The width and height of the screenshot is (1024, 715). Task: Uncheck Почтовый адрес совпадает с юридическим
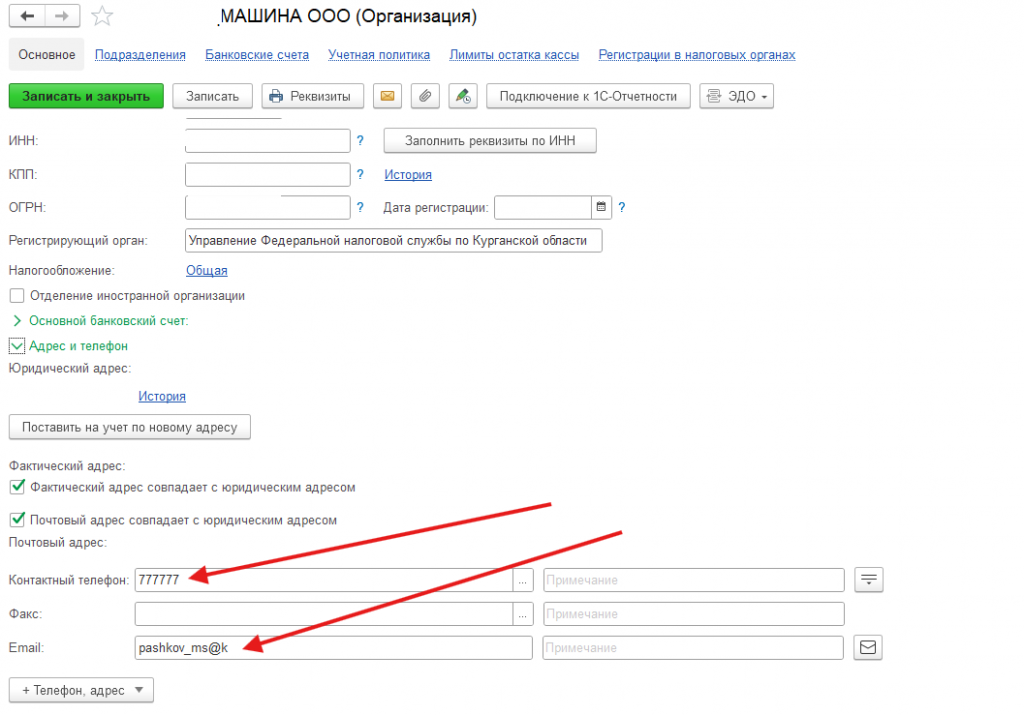(x=17, y=520)
